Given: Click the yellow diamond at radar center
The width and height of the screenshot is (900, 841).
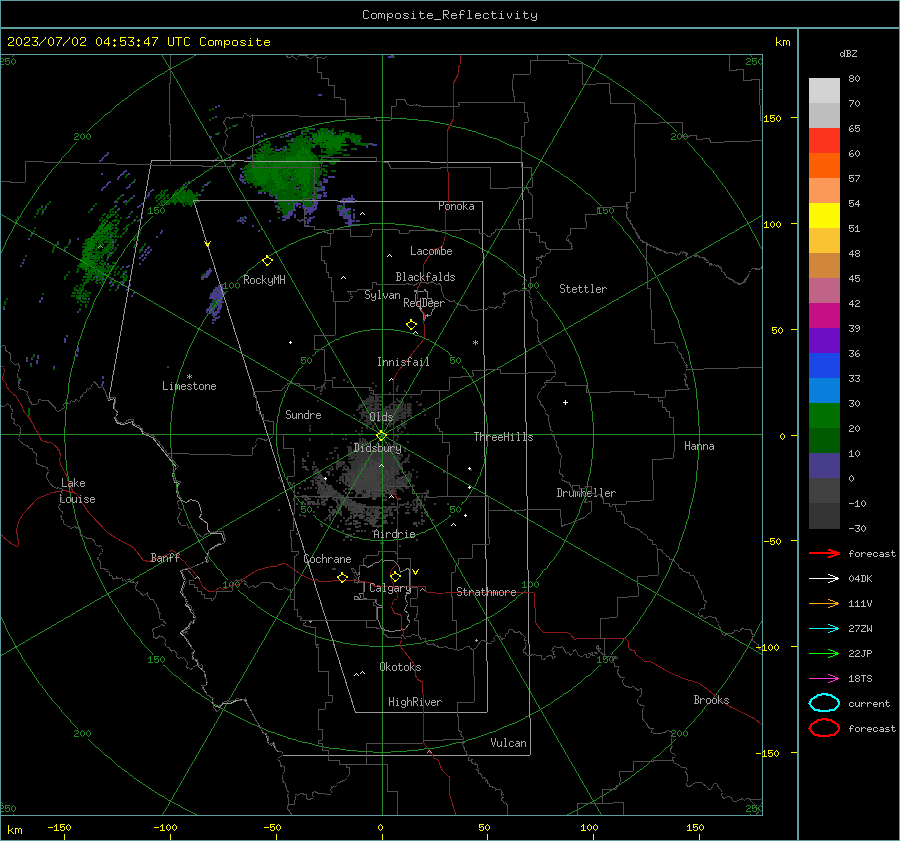Looking at the screenshot, I should [381, 435].
